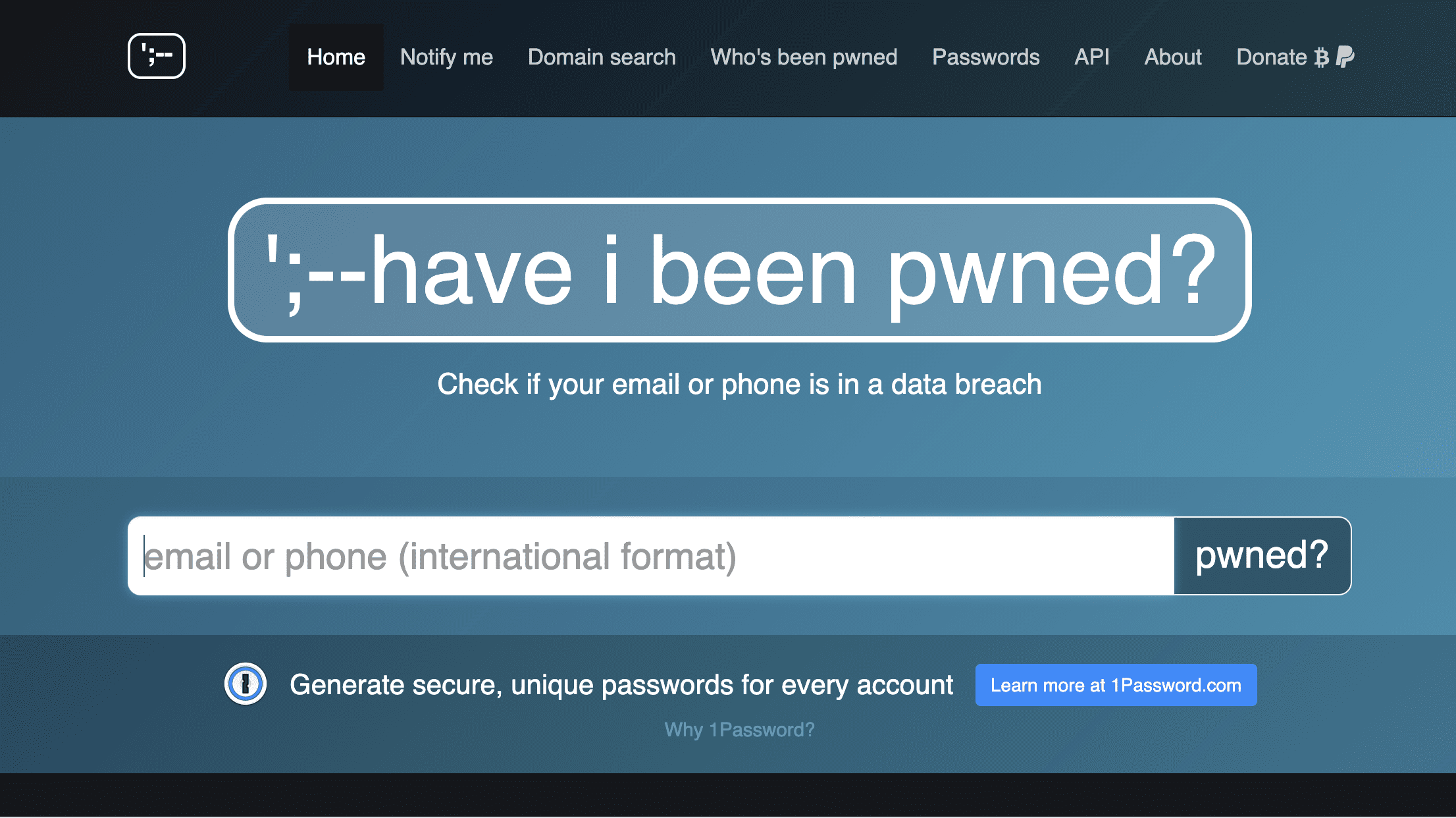Click the 'Check if your email or phone' tagline
The height and width of the screenshot is (818, 1456).
739,384
